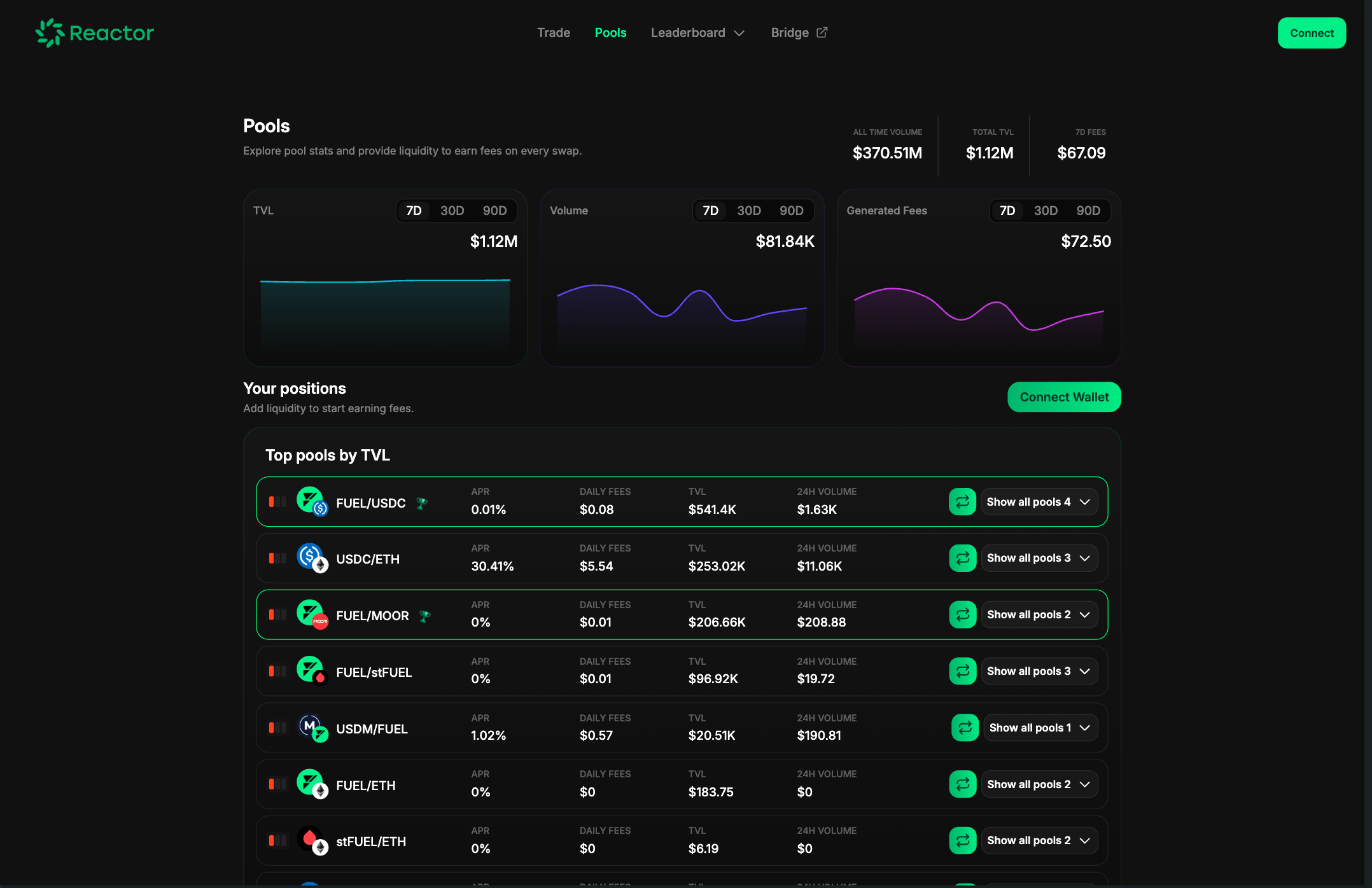Select 7D range on Volume chart
The width and height of the screenshot is (1372, 888).
point(710,211)
